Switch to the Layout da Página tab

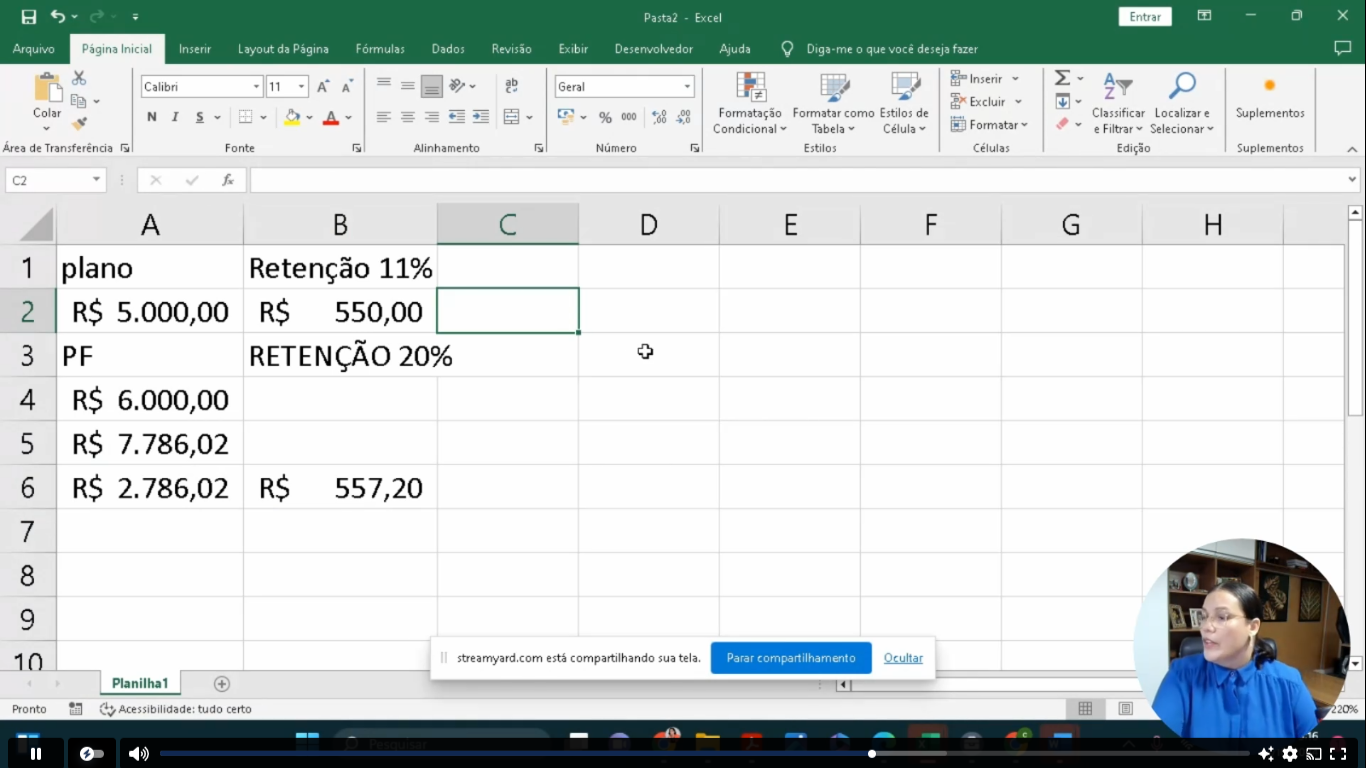(283, 49)
